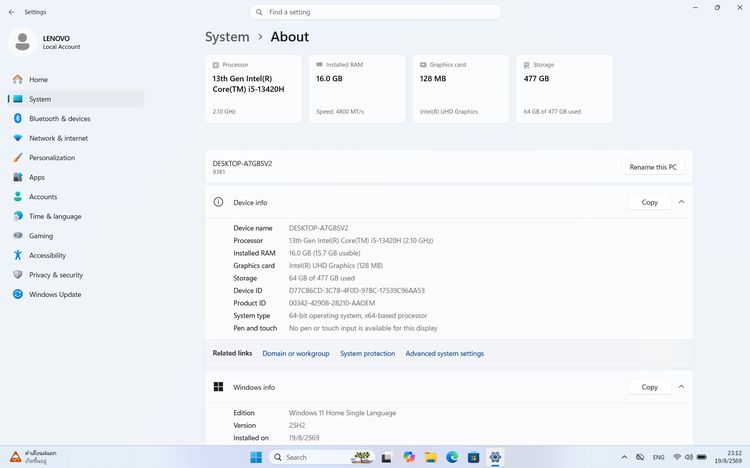Open Task View from the taskbar

coord(386,458)
